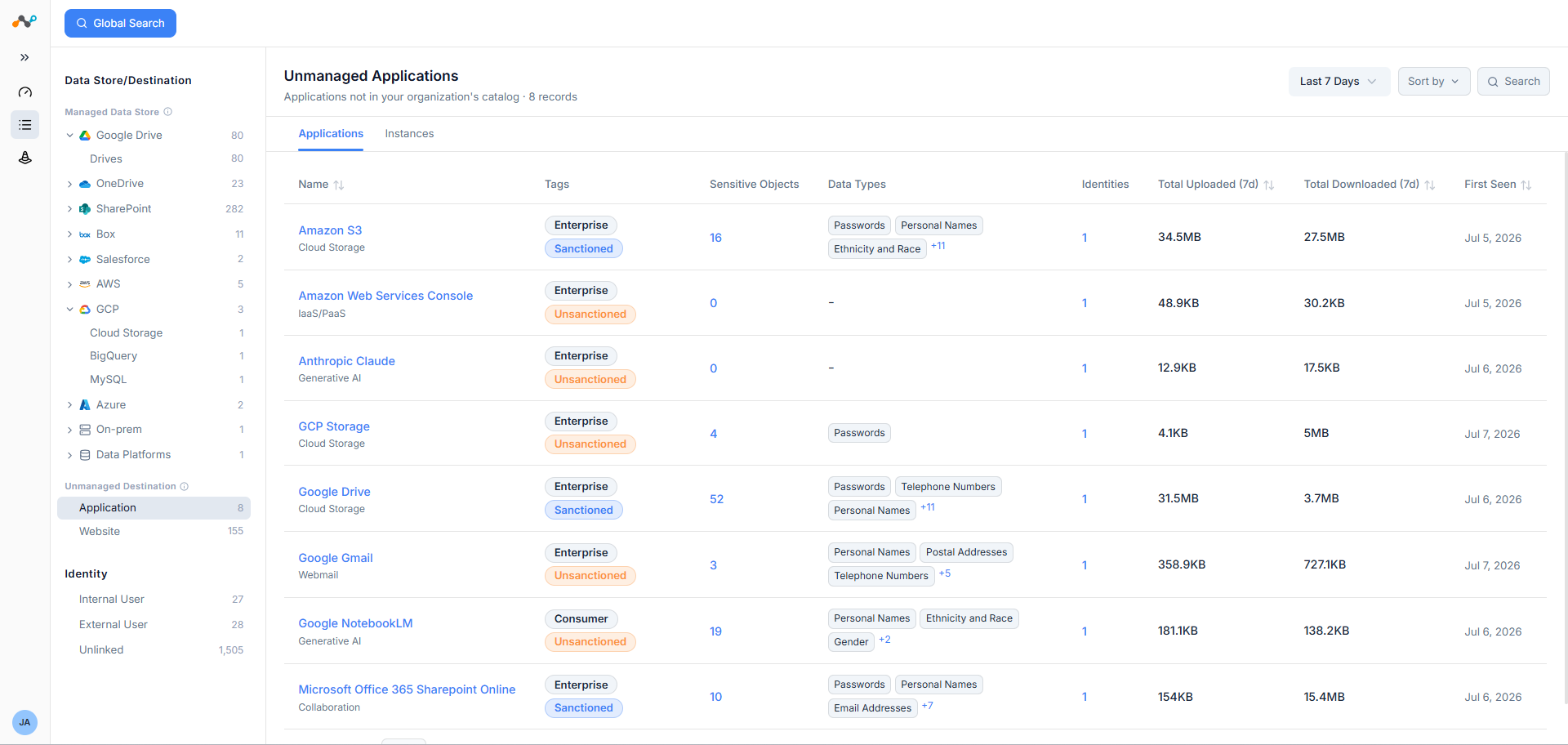1568x745 pixels.
Task: Click the OneDrive cloud icon
Action: pos(85,184)
